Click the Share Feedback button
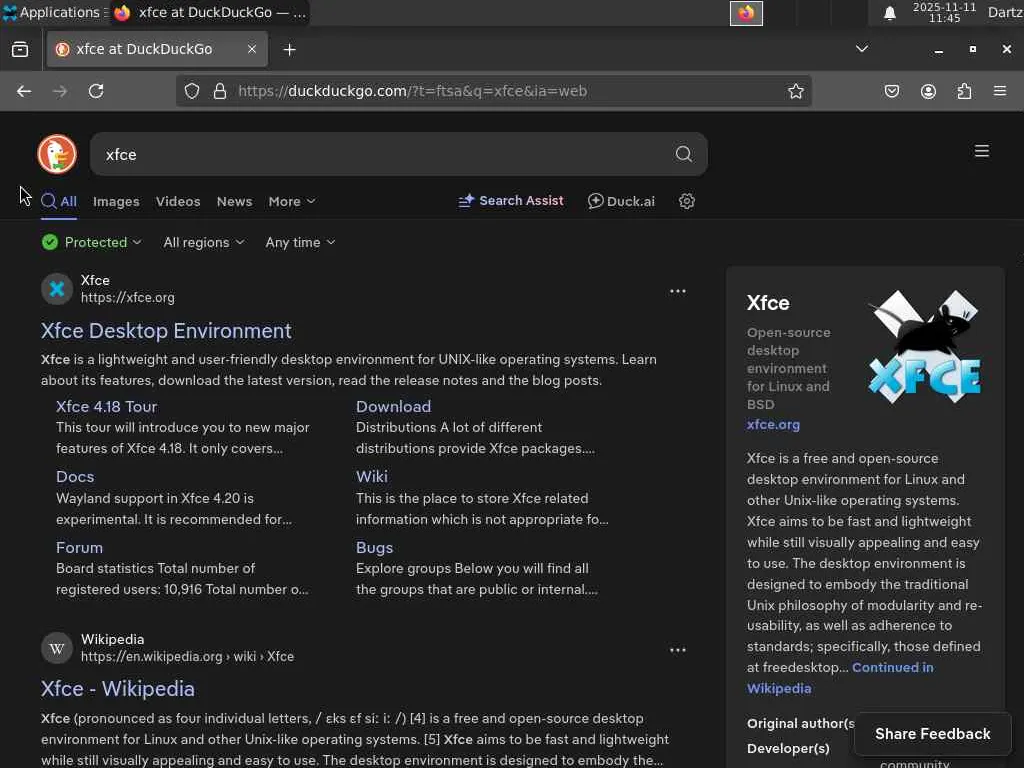 [x=932, y=733]
